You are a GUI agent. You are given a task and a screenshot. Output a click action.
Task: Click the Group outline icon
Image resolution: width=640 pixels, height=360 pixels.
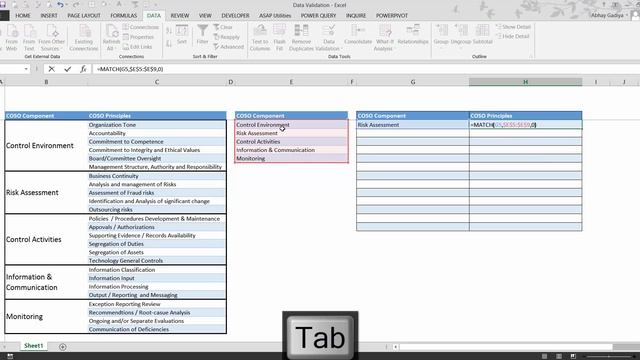441,35
